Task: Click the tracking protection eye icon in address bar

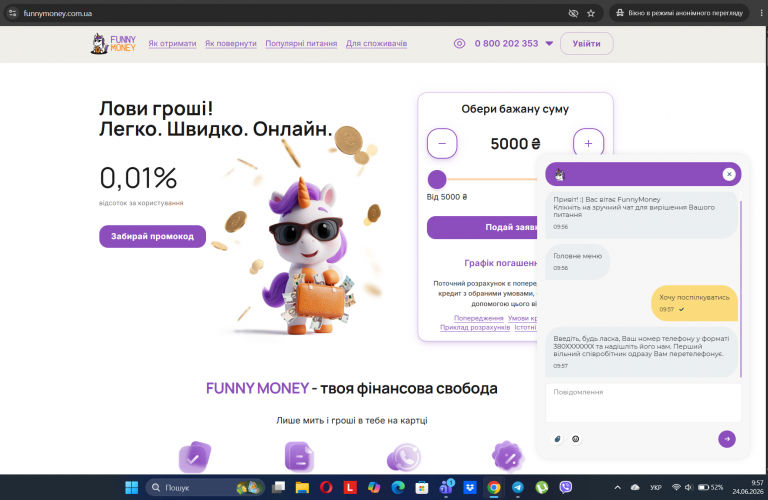Action: [x=573, y=13]
